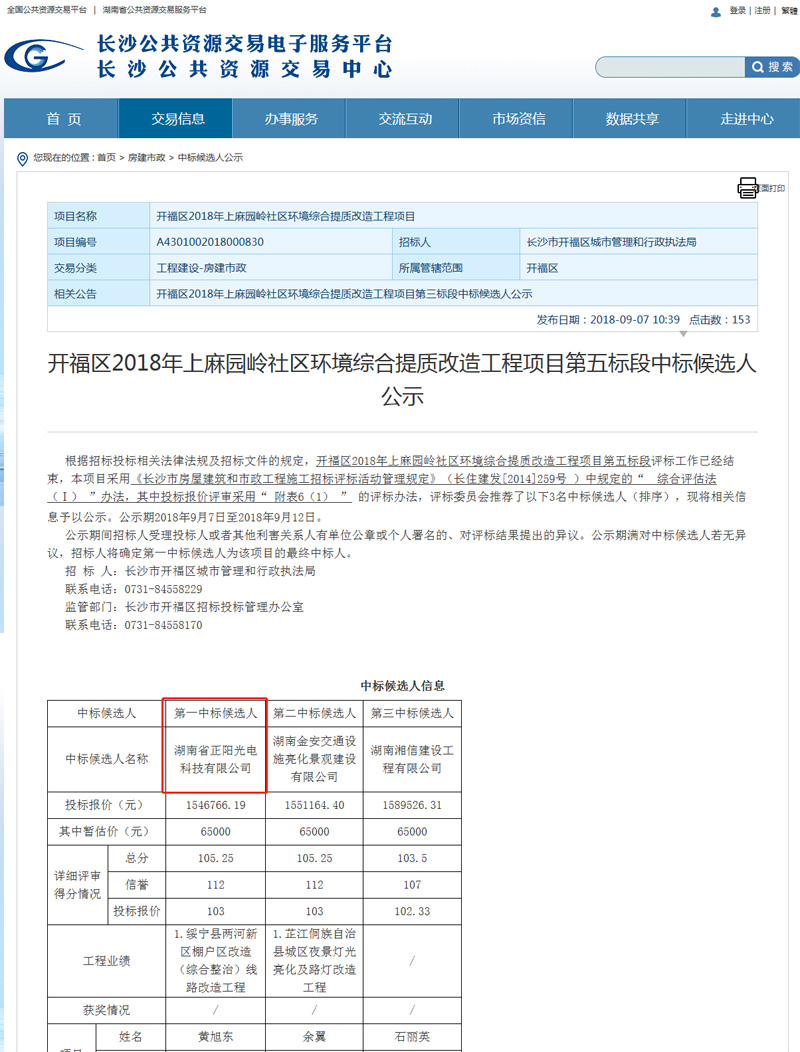Click the printer icon to print page

click(x=748, y=187)
